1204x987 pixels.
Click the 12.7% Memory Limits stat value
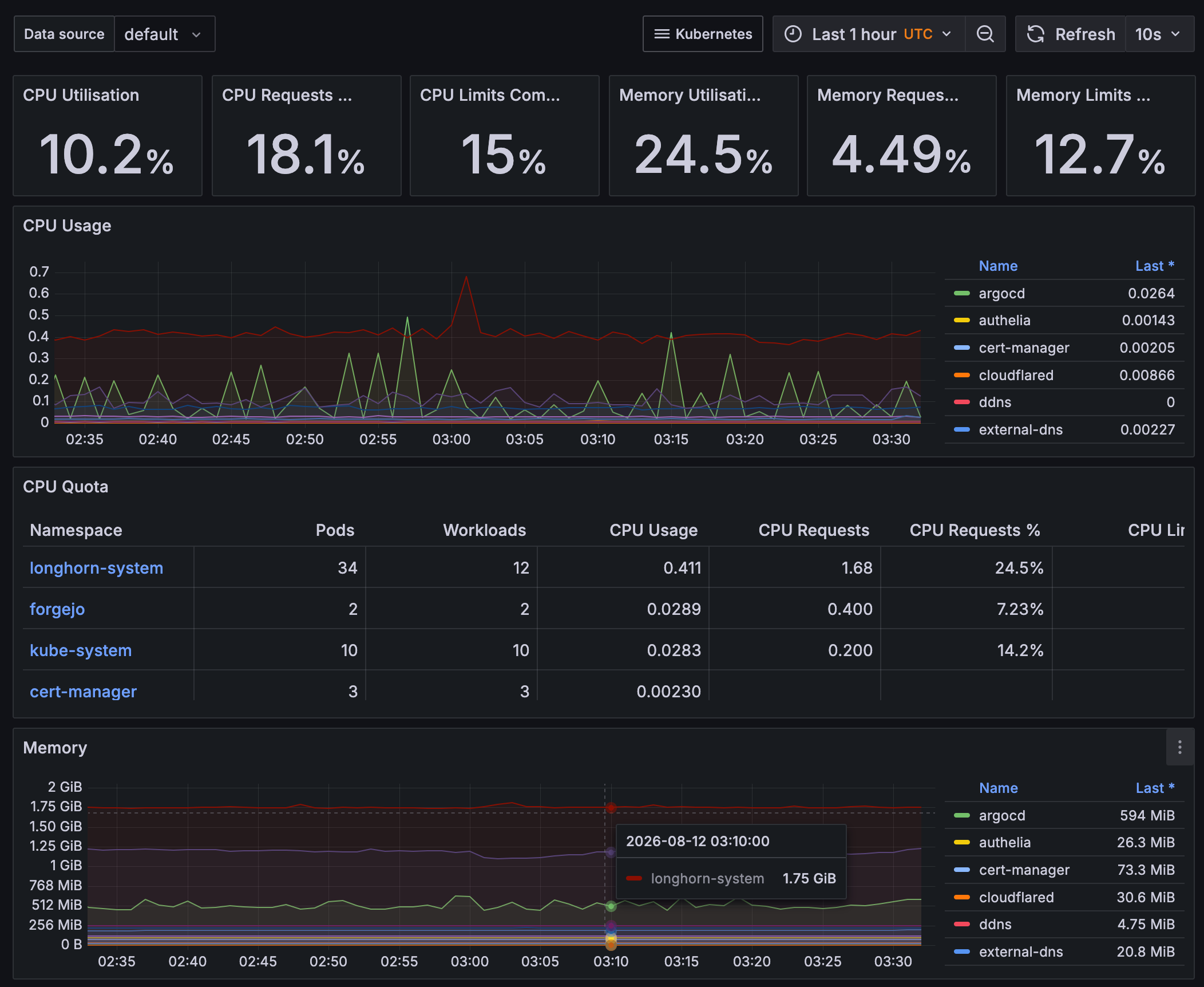point(1100,155)
